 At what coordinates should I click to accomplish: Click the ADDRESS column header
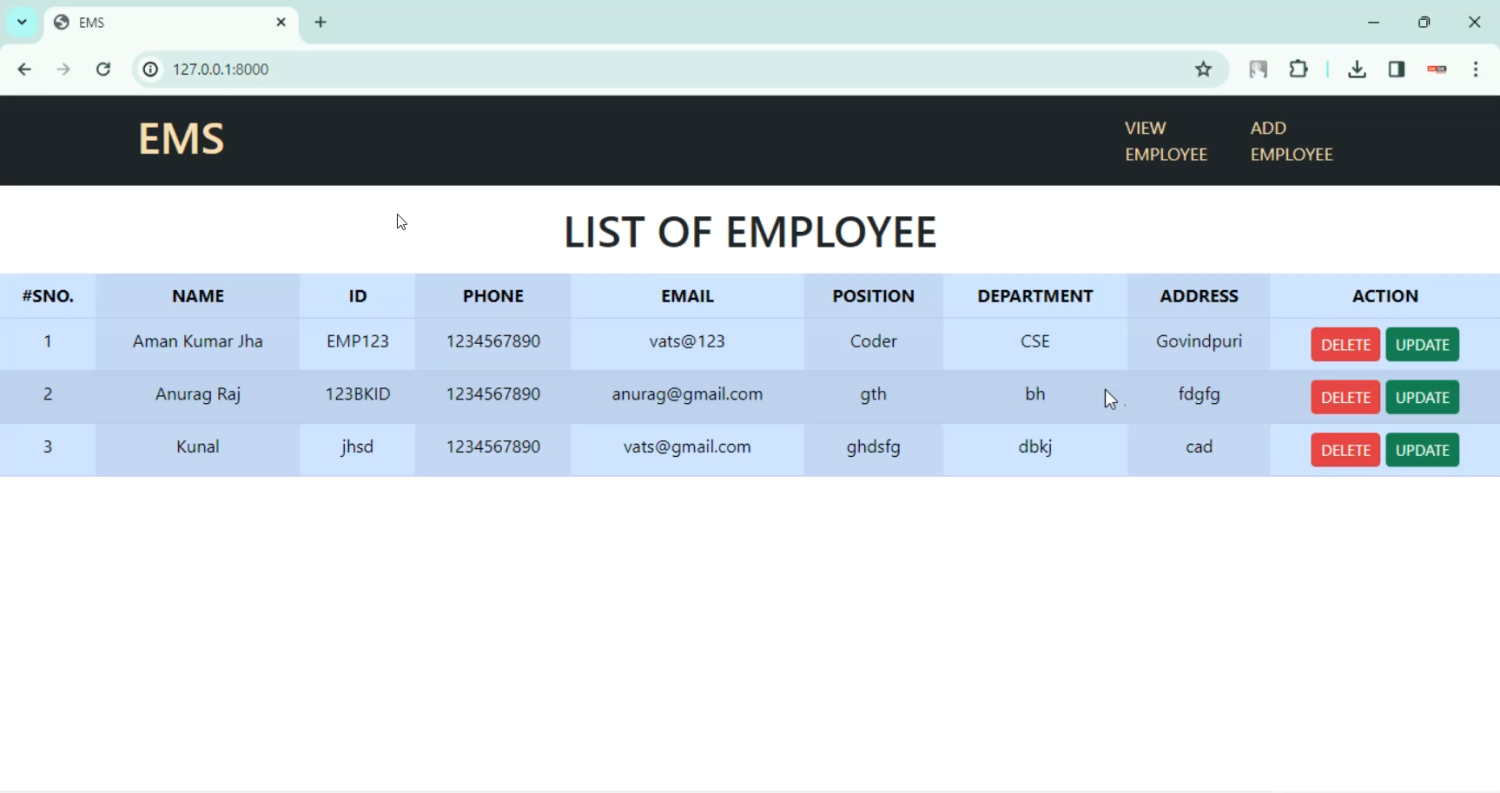1199,296
